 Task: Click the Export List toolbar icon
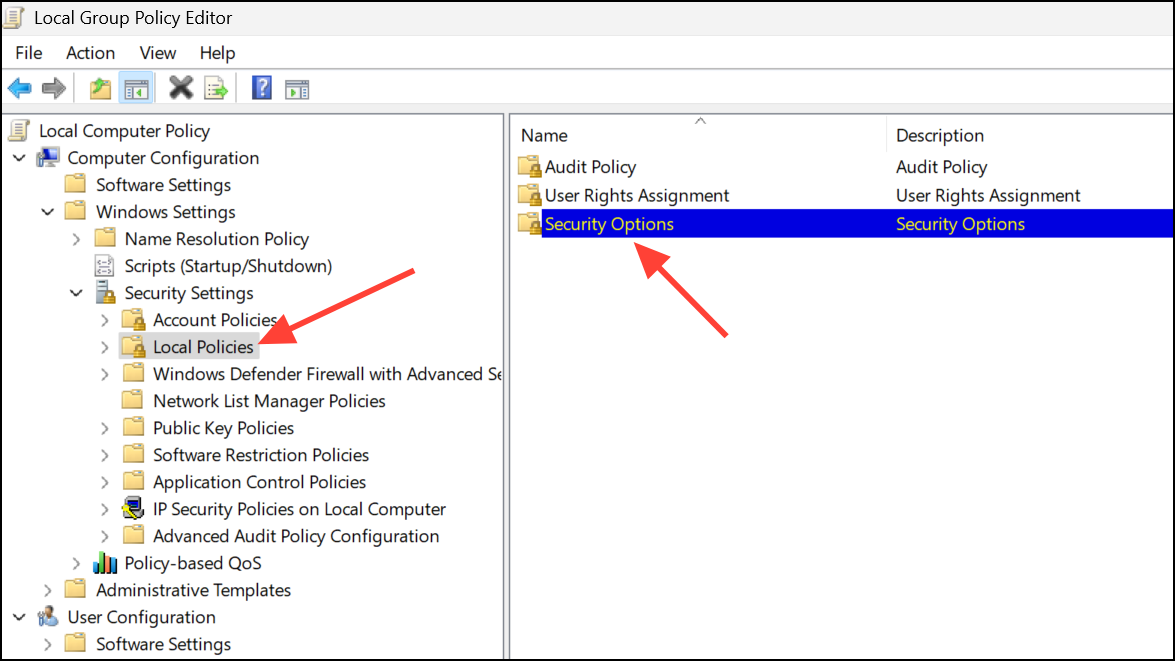(x=216, y=88)
